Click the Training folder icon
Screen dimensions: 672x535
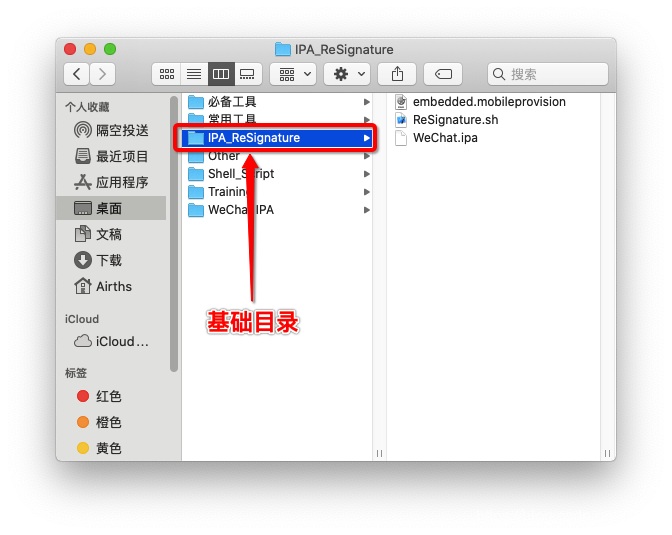pyautogui.click(x=196, y=192)
